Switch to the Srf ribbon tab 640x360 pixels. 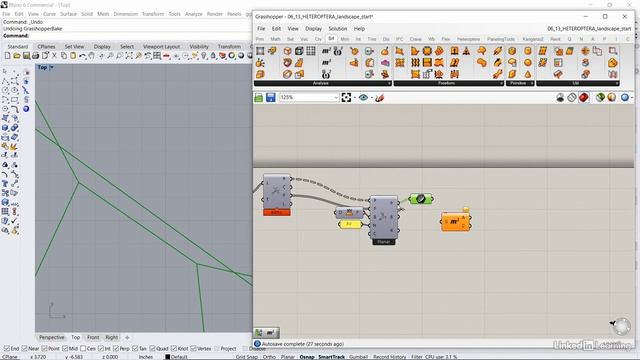tap(331, 39)
